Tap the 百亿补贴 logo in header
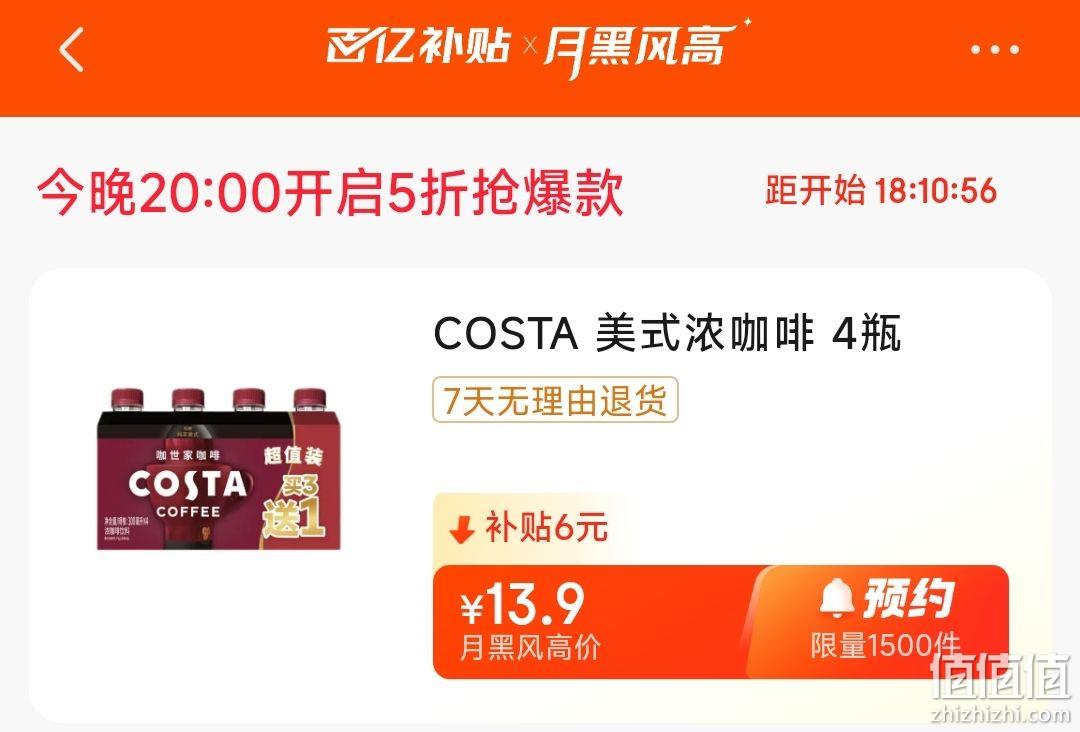 tap(419, 47)
